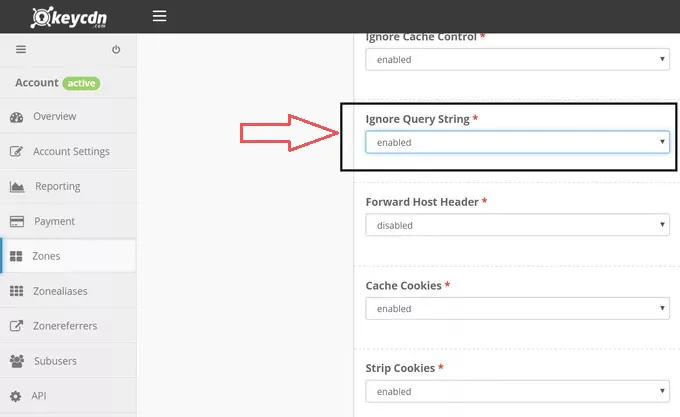Open Zones in the sidebar
The width and height of the screenshot is (680, 417).
tap(46, 256)
